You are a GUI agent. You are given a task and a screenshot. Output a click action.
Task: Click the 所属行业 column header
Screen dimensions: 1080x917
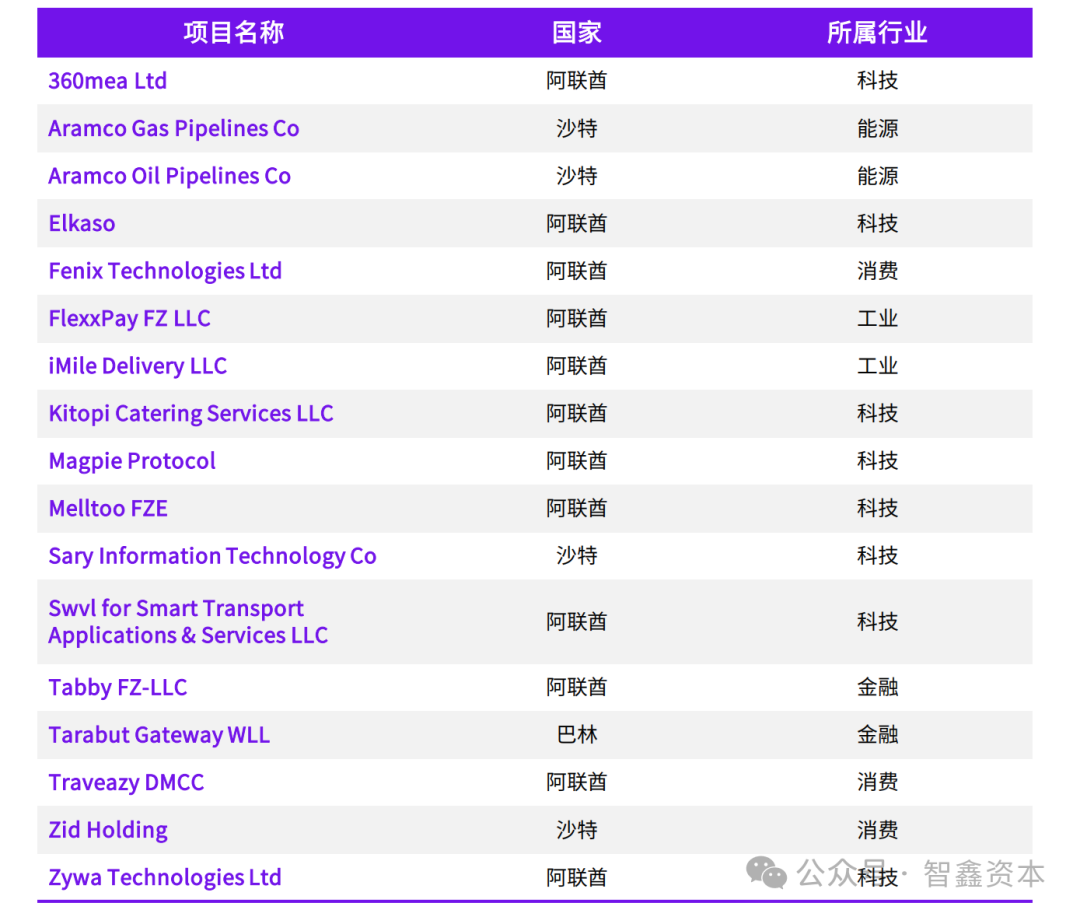tap(877, 32)
